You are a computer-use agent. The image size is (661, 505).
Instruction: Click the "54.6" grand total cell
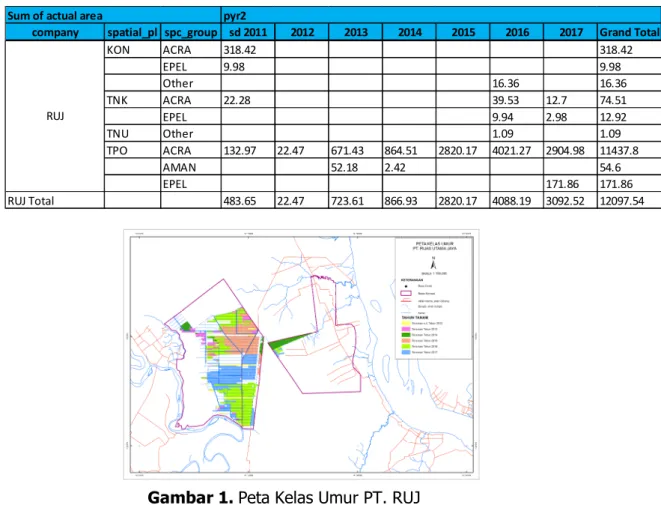click(629, 167)
